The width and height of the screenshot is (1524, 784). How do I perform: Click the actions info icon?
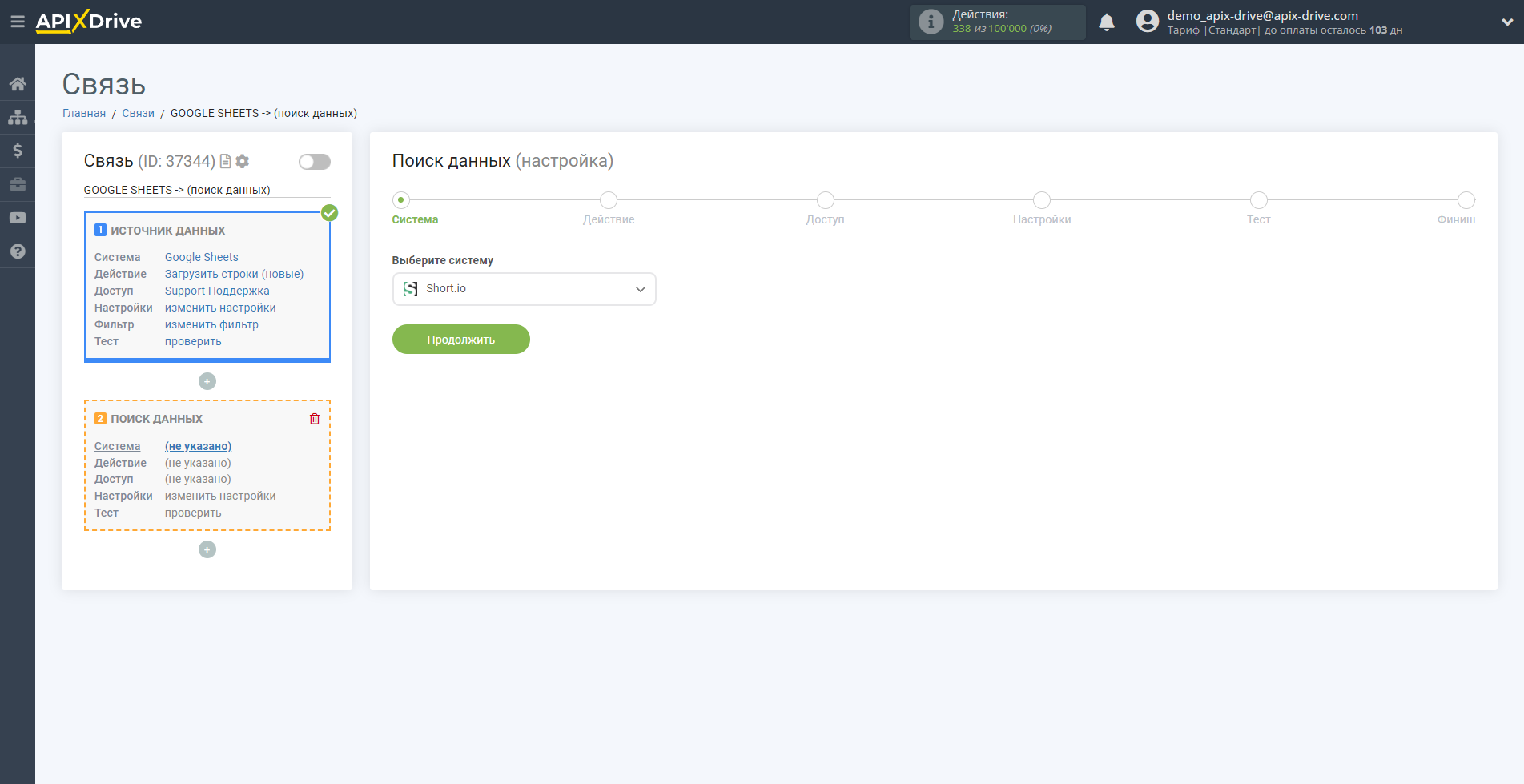[x=931, y=22]
